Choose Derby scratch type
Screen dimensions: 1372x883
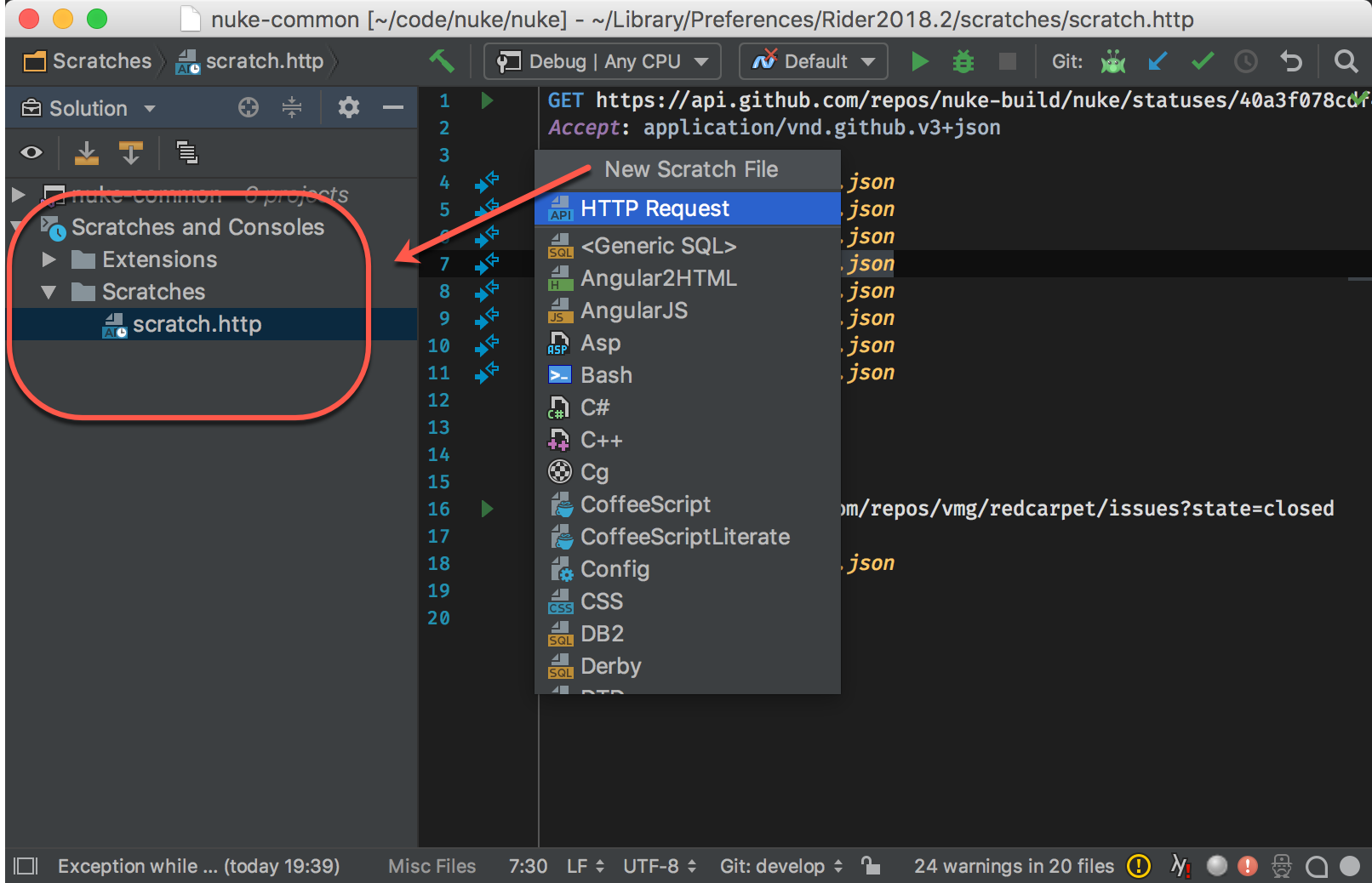[688, 666]
